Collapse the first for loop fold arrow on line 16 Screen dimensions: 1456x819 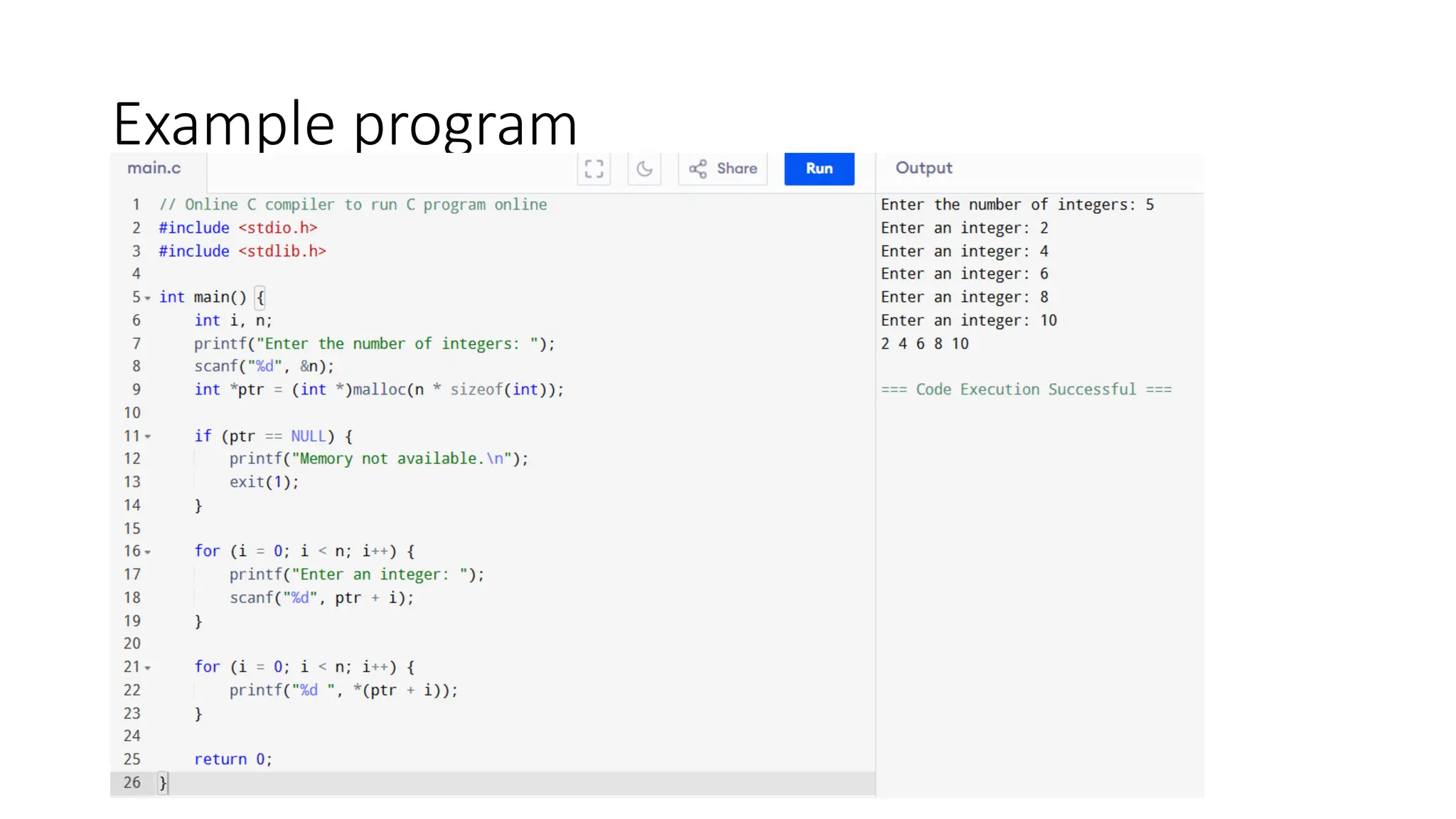148,552
